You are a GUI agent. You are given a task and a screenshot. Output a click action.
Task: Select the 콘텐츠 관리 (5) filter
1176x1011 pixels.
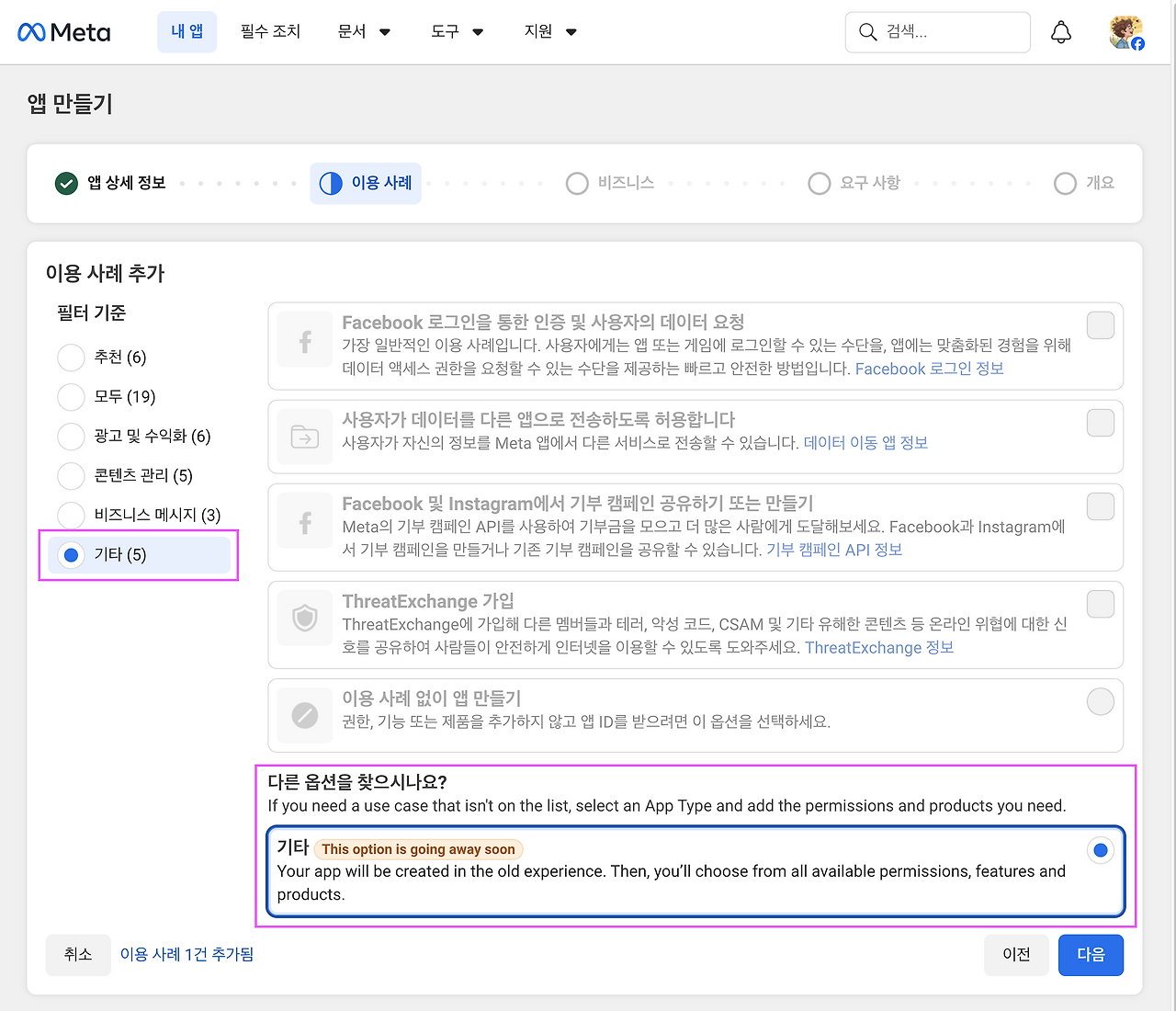(71, 476)
